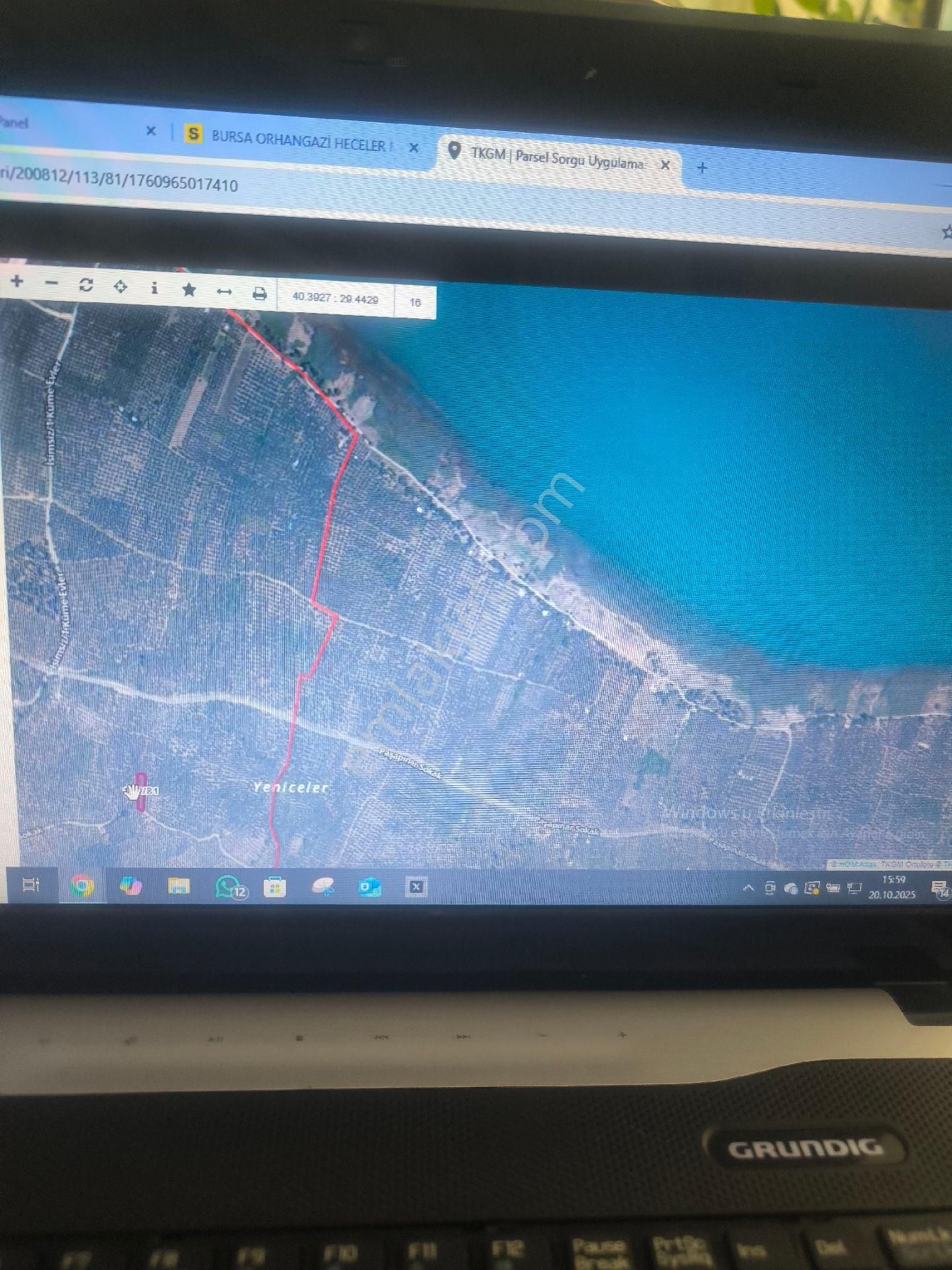Switch to BURSA ORHANGAZİ HECELER tab
The height and width of the screenshot is (1270, 952).
click(302, 140)
